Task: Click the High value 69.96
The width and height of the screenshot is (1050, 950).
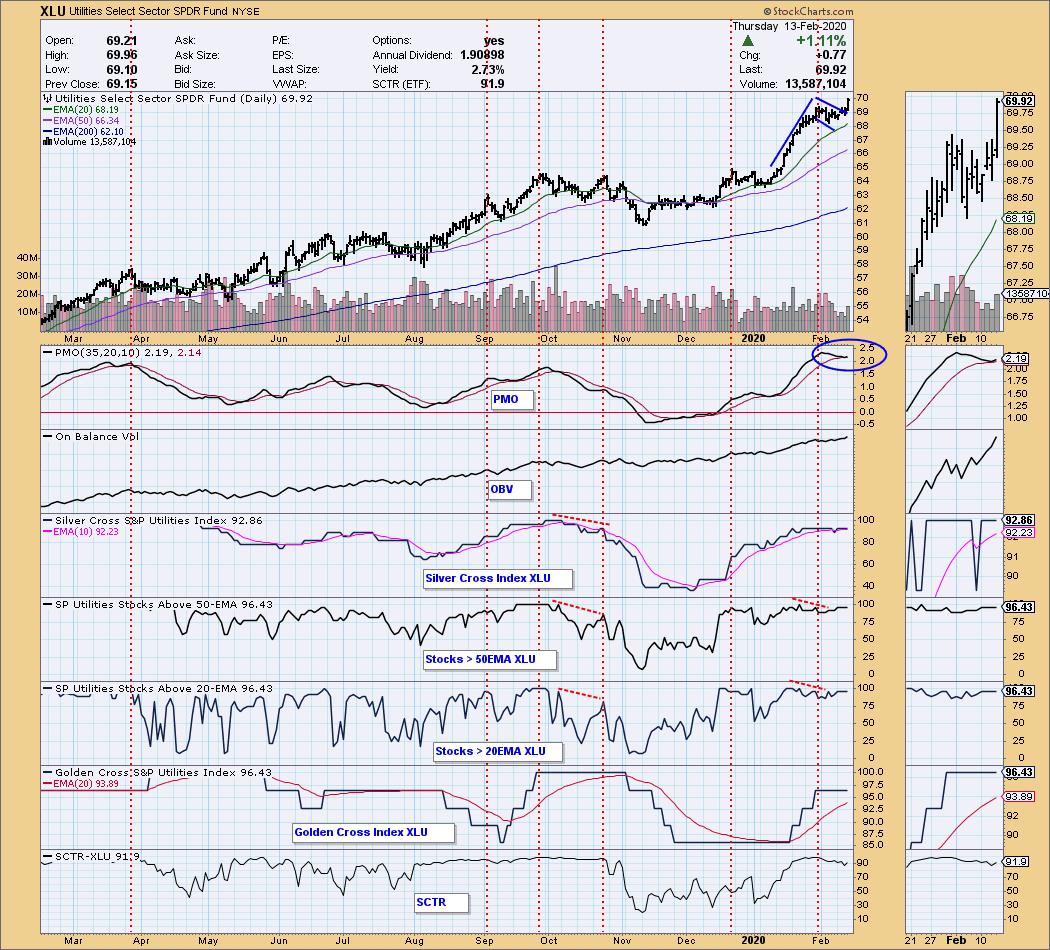Action: click(121, 56)
